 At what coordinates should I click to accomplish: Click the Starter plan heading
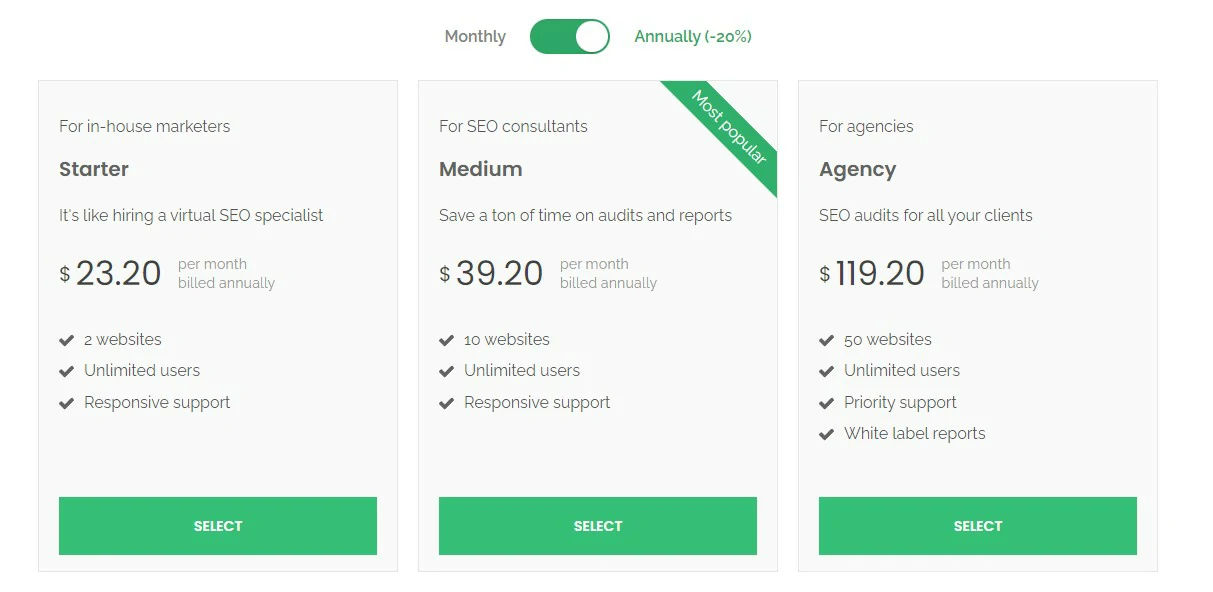coord(94,169)
